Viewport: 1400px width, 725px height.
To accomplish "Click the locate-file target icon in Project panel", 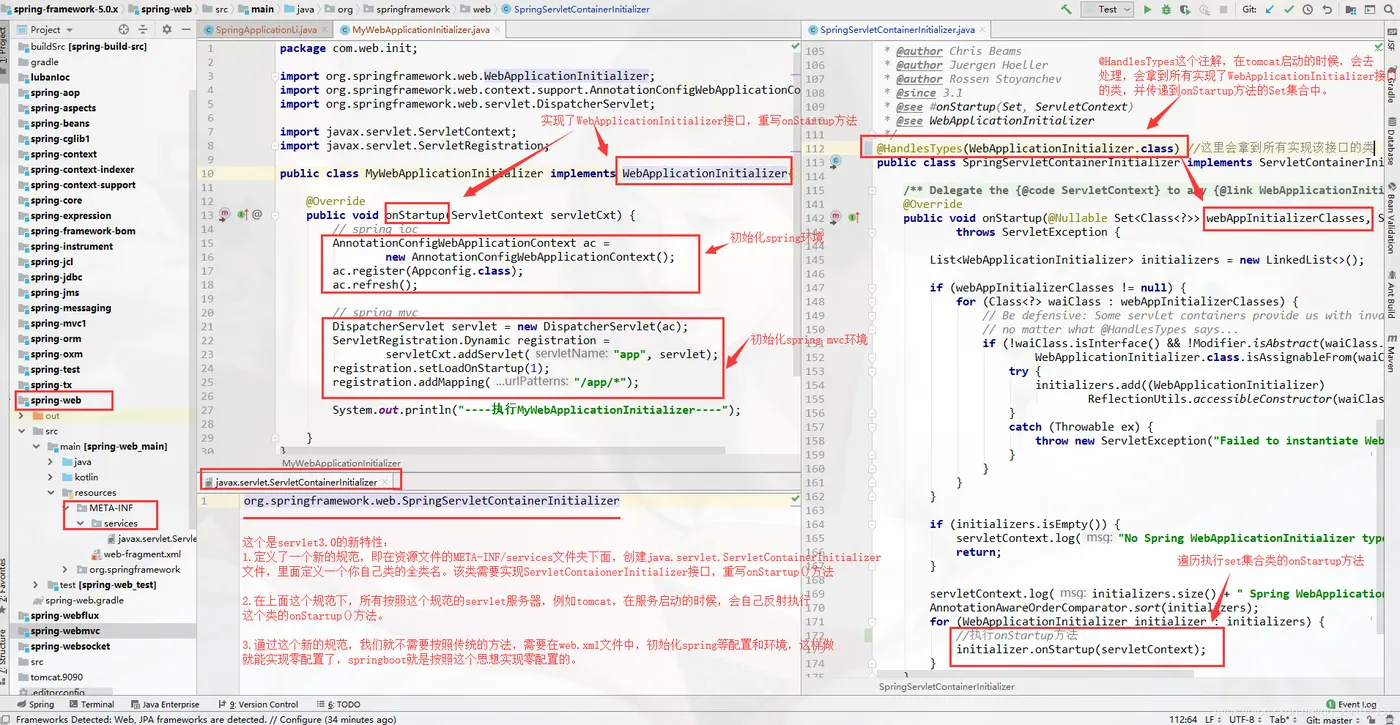I will (x=124, y=30).
